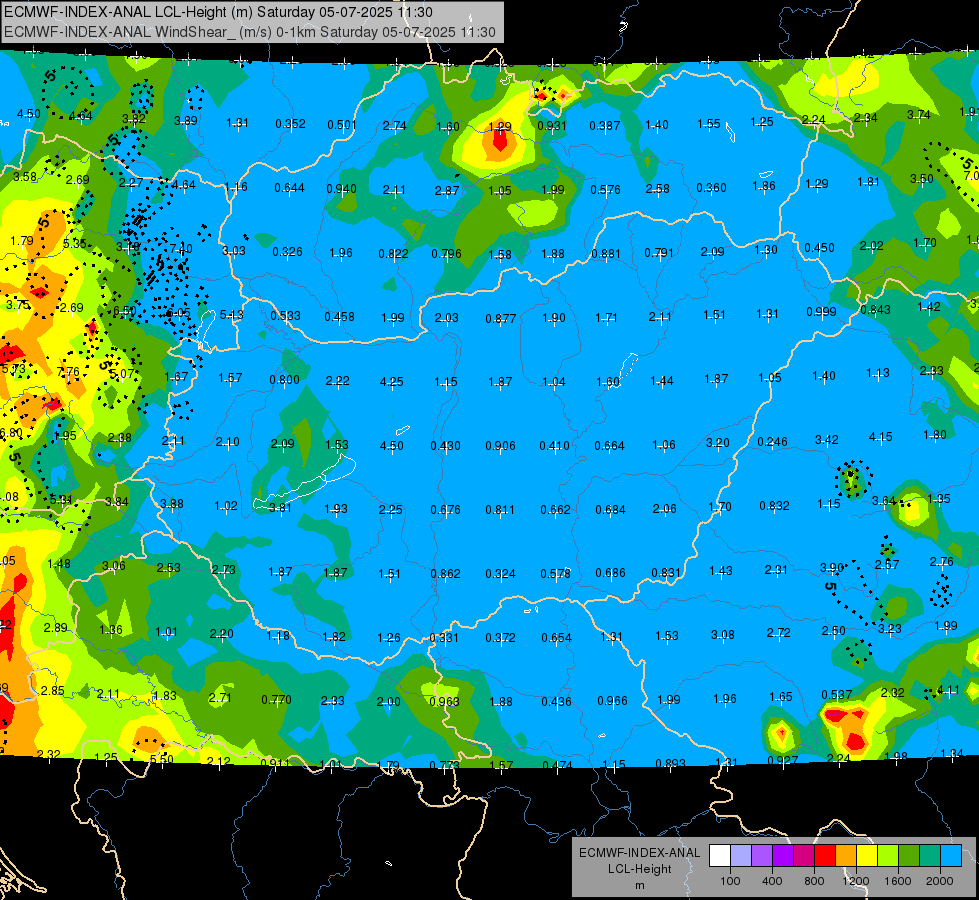979x900 pixels.
Task: Click the wind shear value 0.537
Action: 837,695
